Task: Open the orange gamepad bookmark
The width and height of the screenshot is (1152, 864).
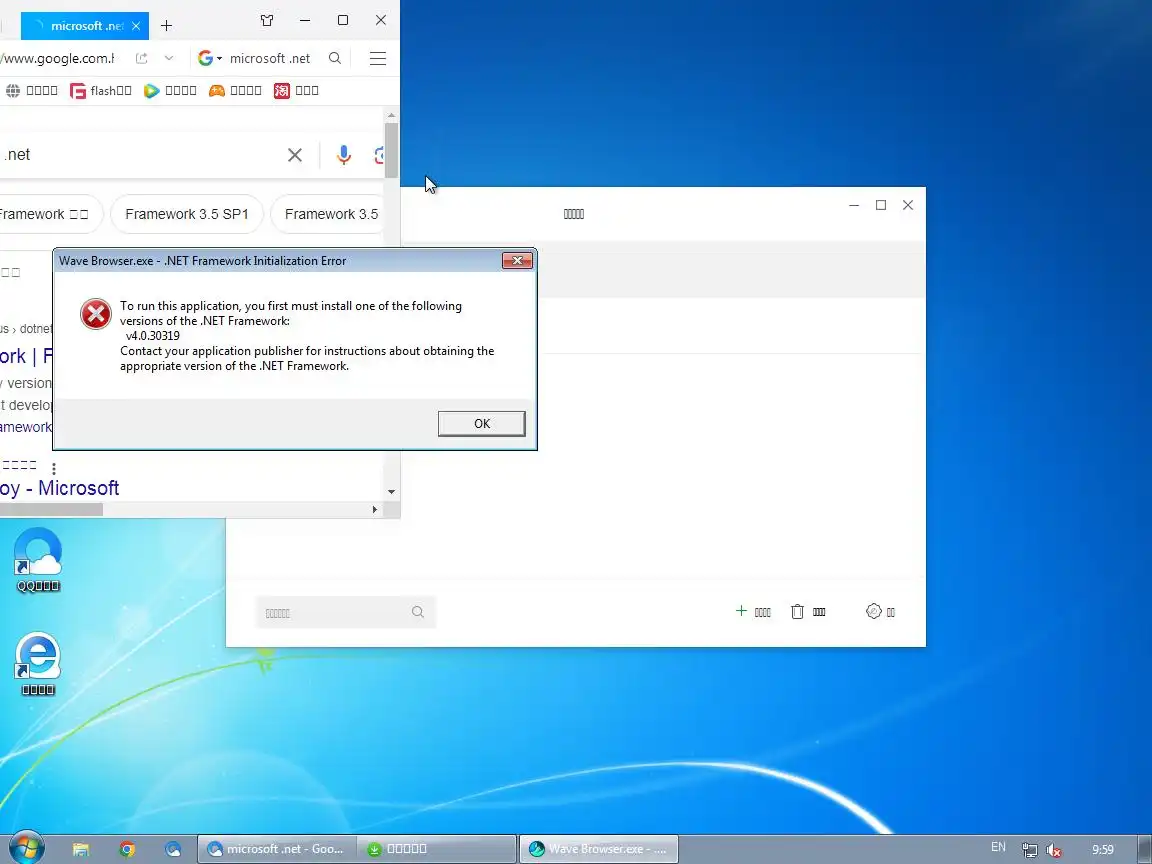Action: 235,90
